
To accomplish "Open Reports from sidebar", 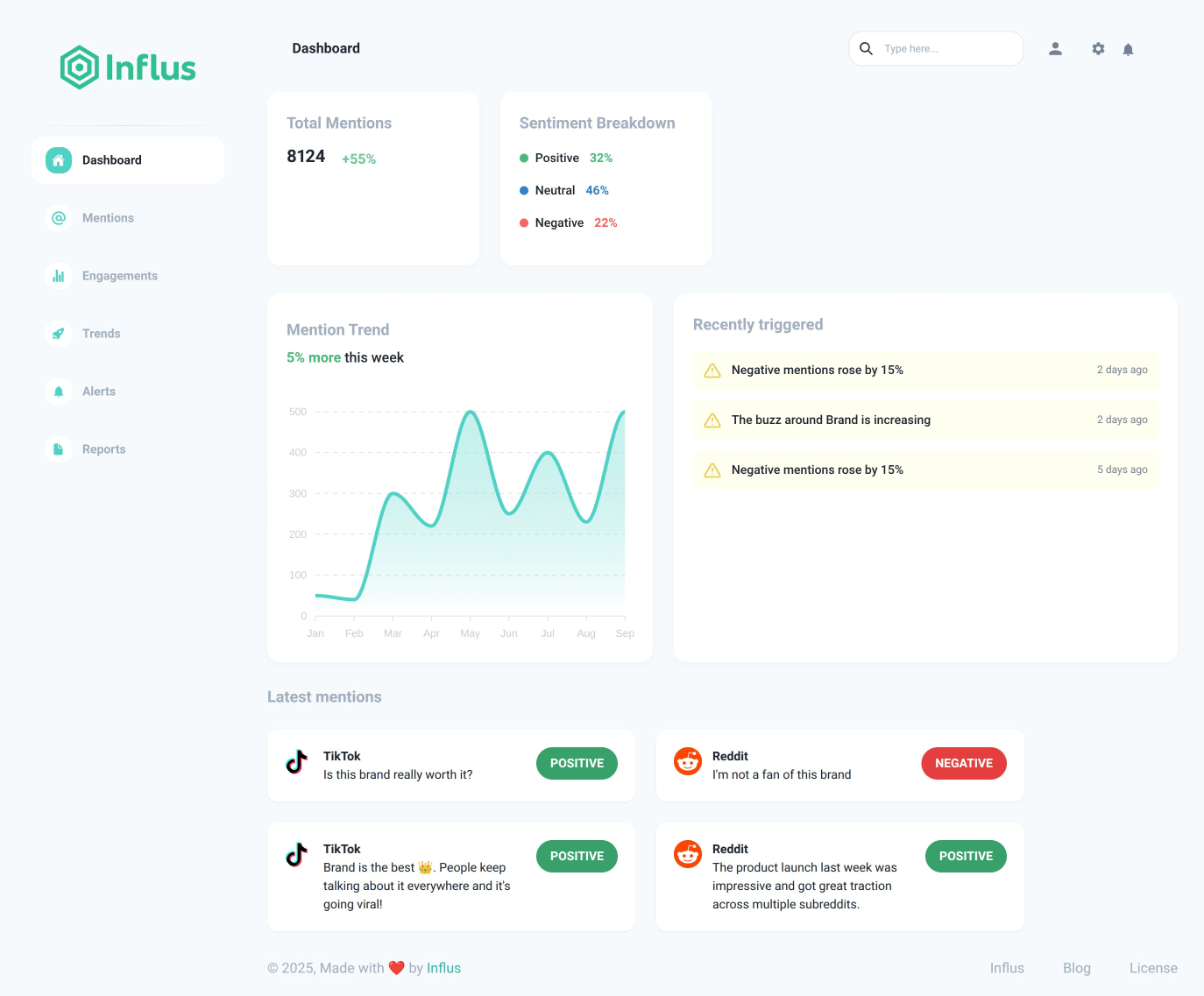I will [x=128, y=449].
